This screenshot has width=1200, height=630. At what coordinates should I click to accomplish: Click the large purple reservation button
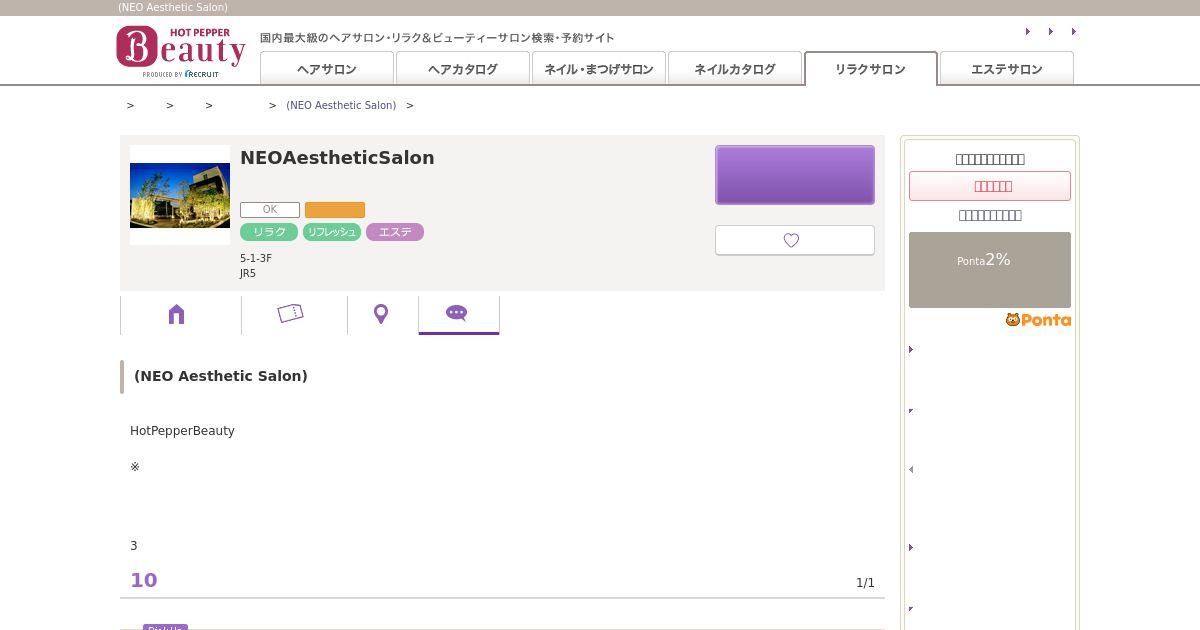click(x=795, y=175)
